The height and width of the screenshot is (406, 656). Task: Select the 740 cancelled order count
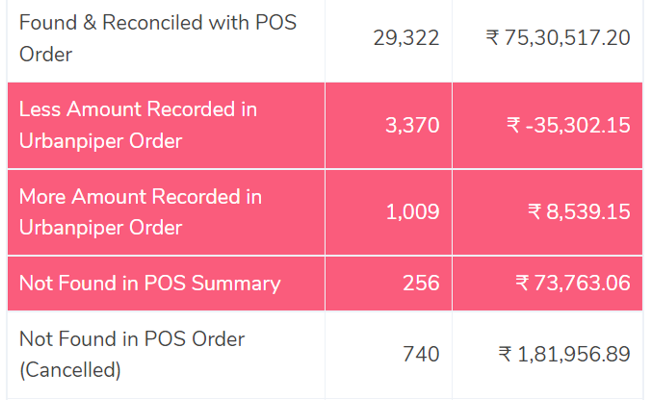tap(421, 354)
